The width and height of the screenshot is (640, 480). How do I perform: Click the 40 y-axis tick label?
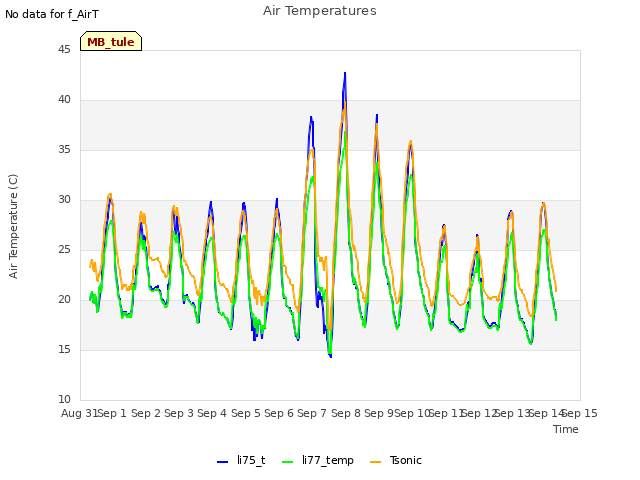click(x=64, y=100)
